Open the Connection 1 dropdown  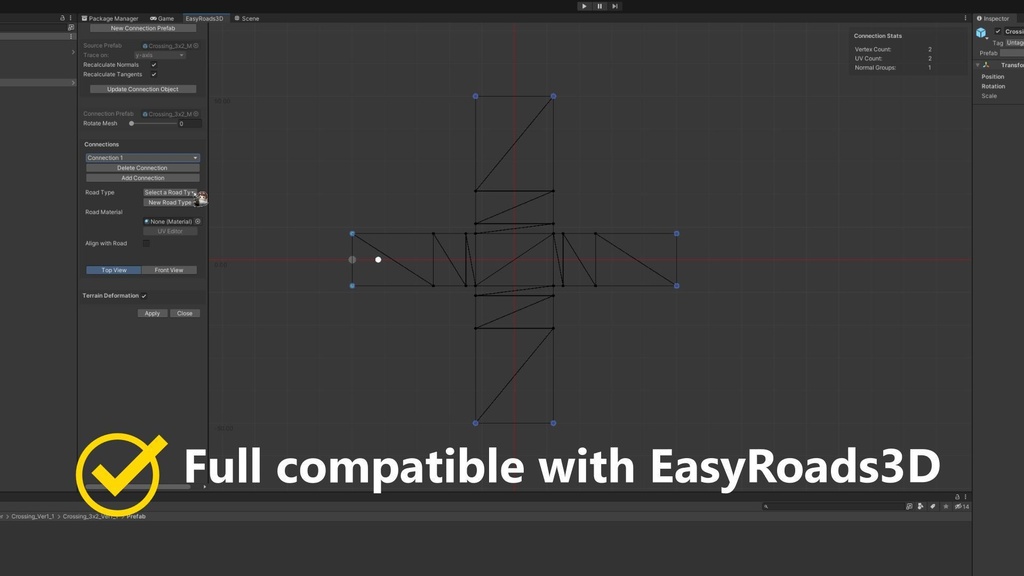140,157
